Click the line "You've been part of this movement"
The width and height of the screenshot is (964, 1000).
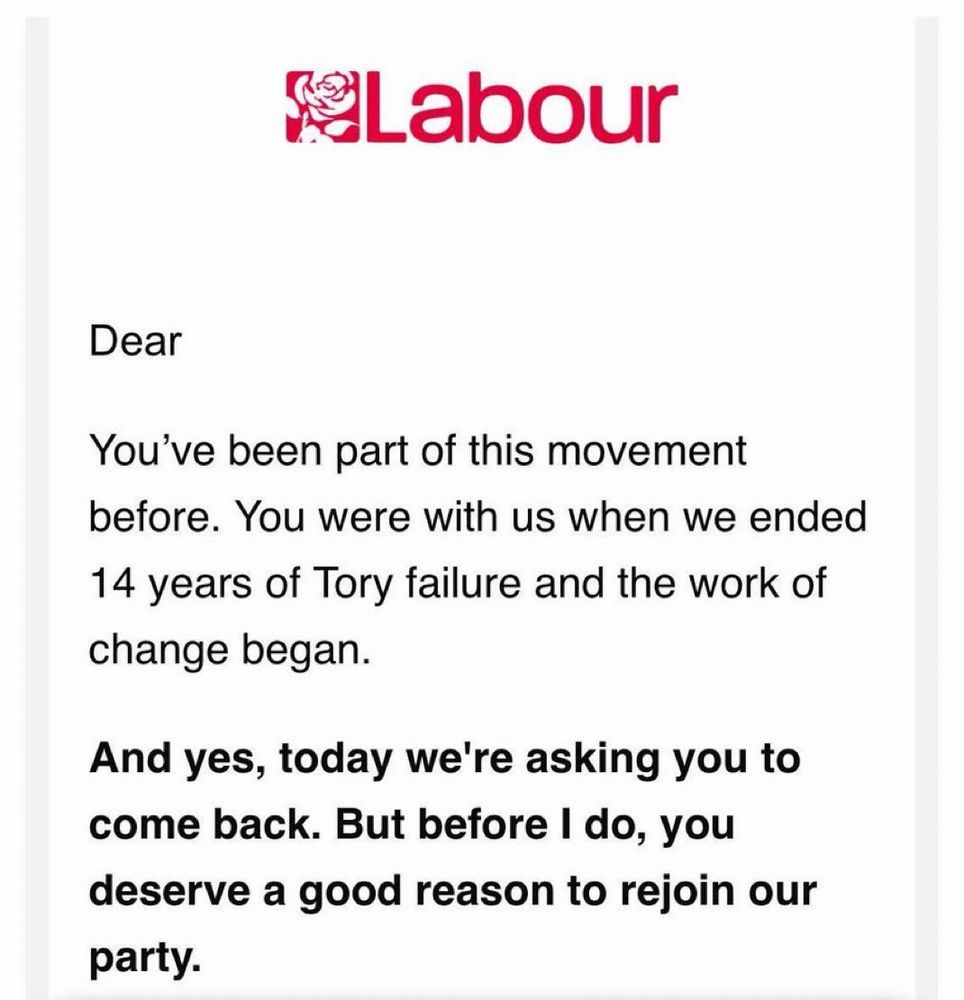(x=418, y=451)
